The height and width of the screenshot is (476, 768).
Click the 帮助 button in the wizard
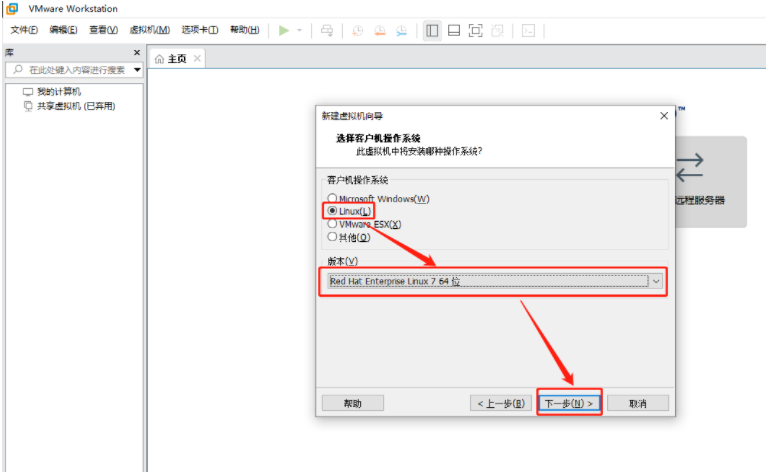(353, 404)
